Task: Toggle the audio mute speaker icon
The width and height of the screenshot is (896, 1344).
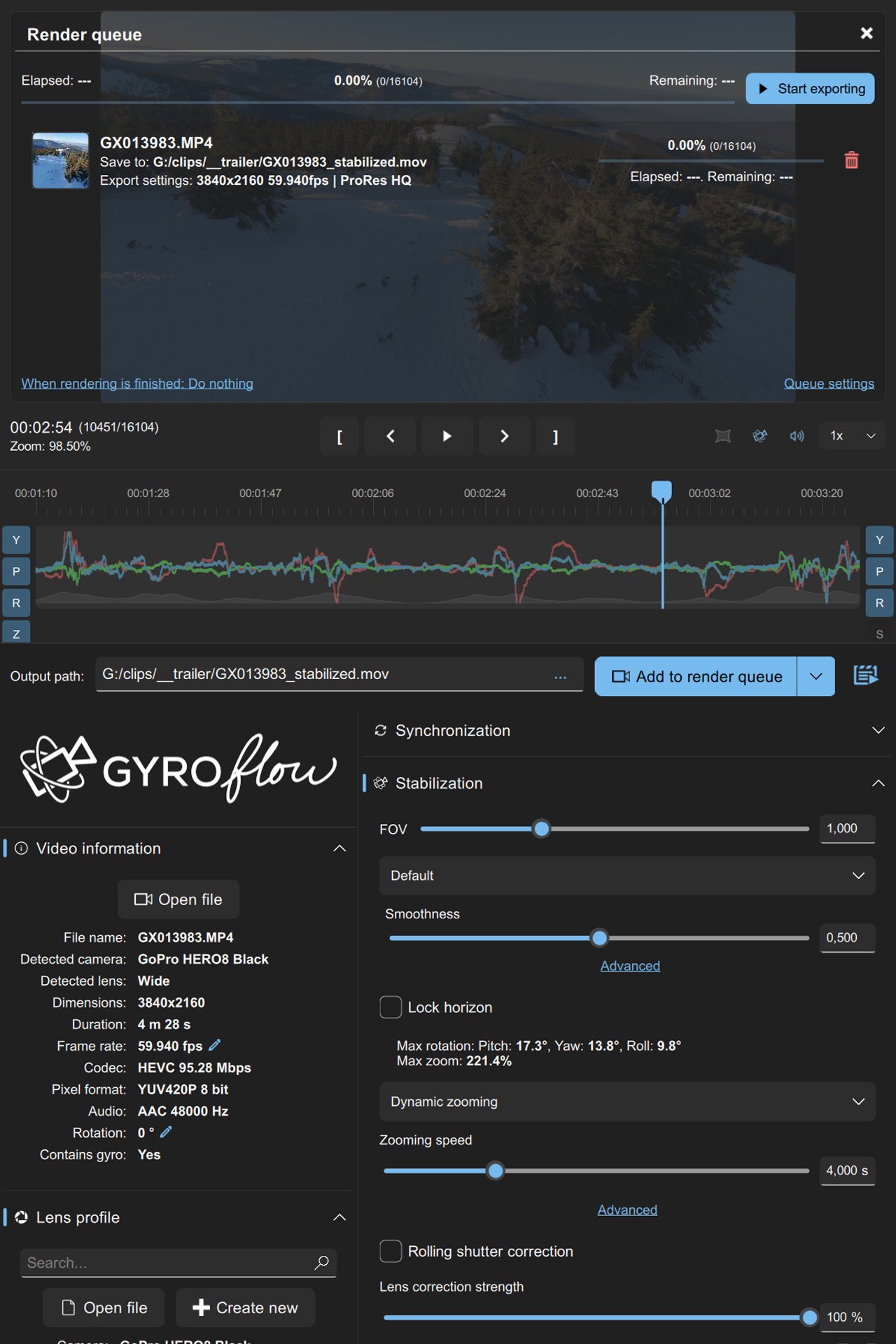Action: pyautogui.click(x=797, y=436)
